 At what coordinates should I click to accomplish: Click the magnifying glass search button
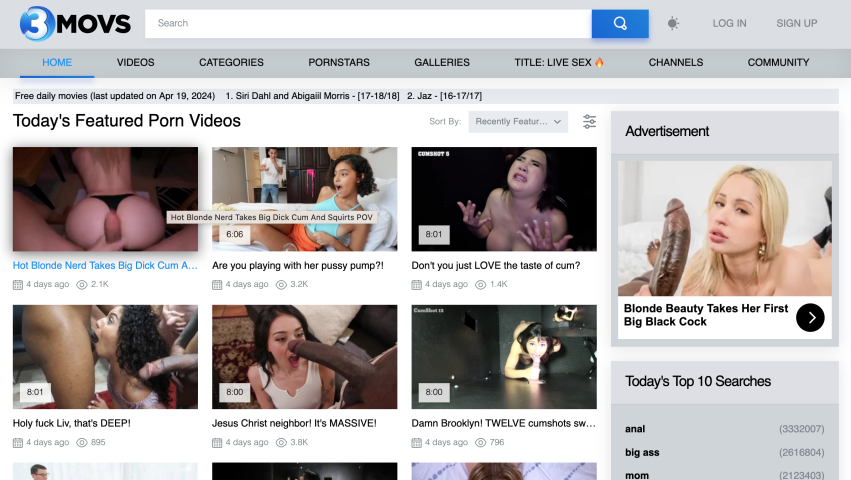tap(620, 23)
